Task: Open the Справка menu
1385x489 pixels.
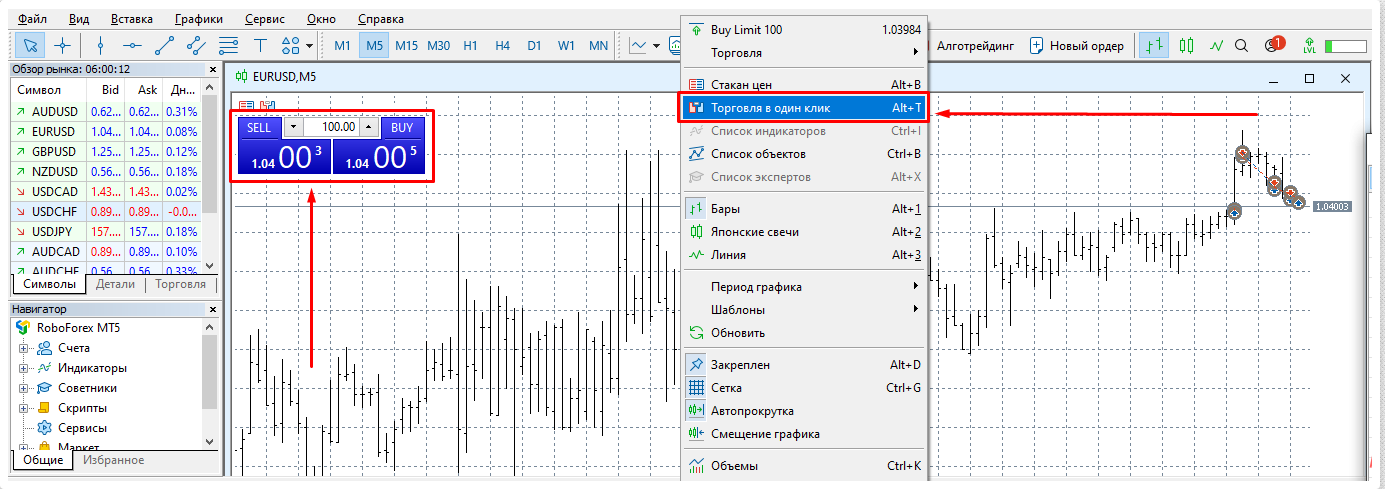Action: tap(380, 19)
